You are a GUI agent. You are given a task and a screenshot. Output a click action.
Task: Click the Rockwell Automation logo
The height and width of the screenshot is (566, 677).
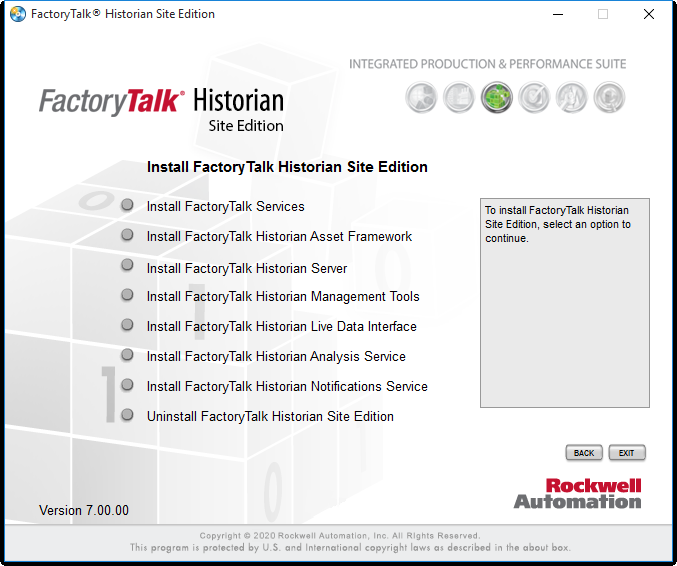point(578,493)
